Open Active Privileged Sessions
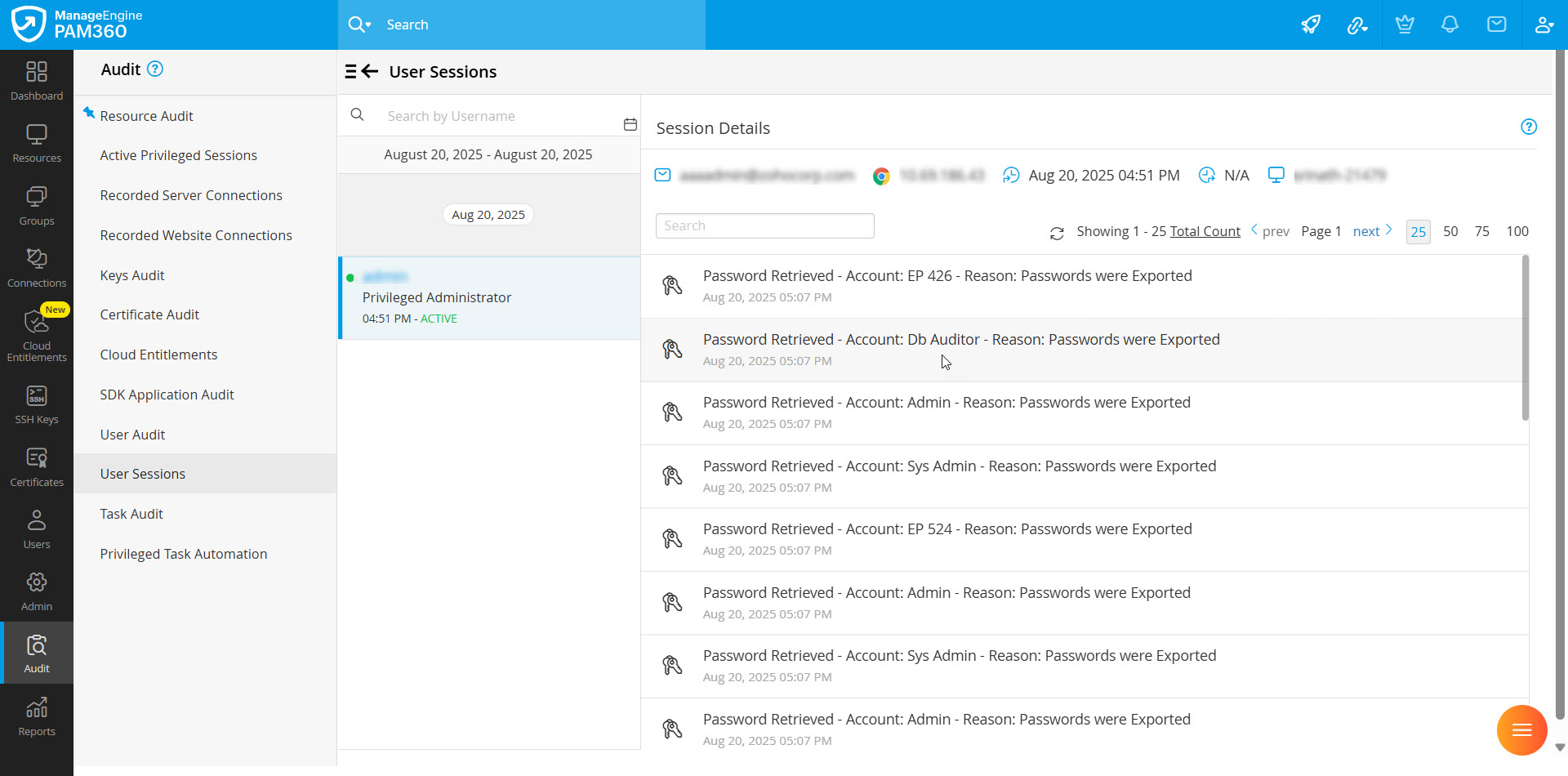 tap(178, 155)
